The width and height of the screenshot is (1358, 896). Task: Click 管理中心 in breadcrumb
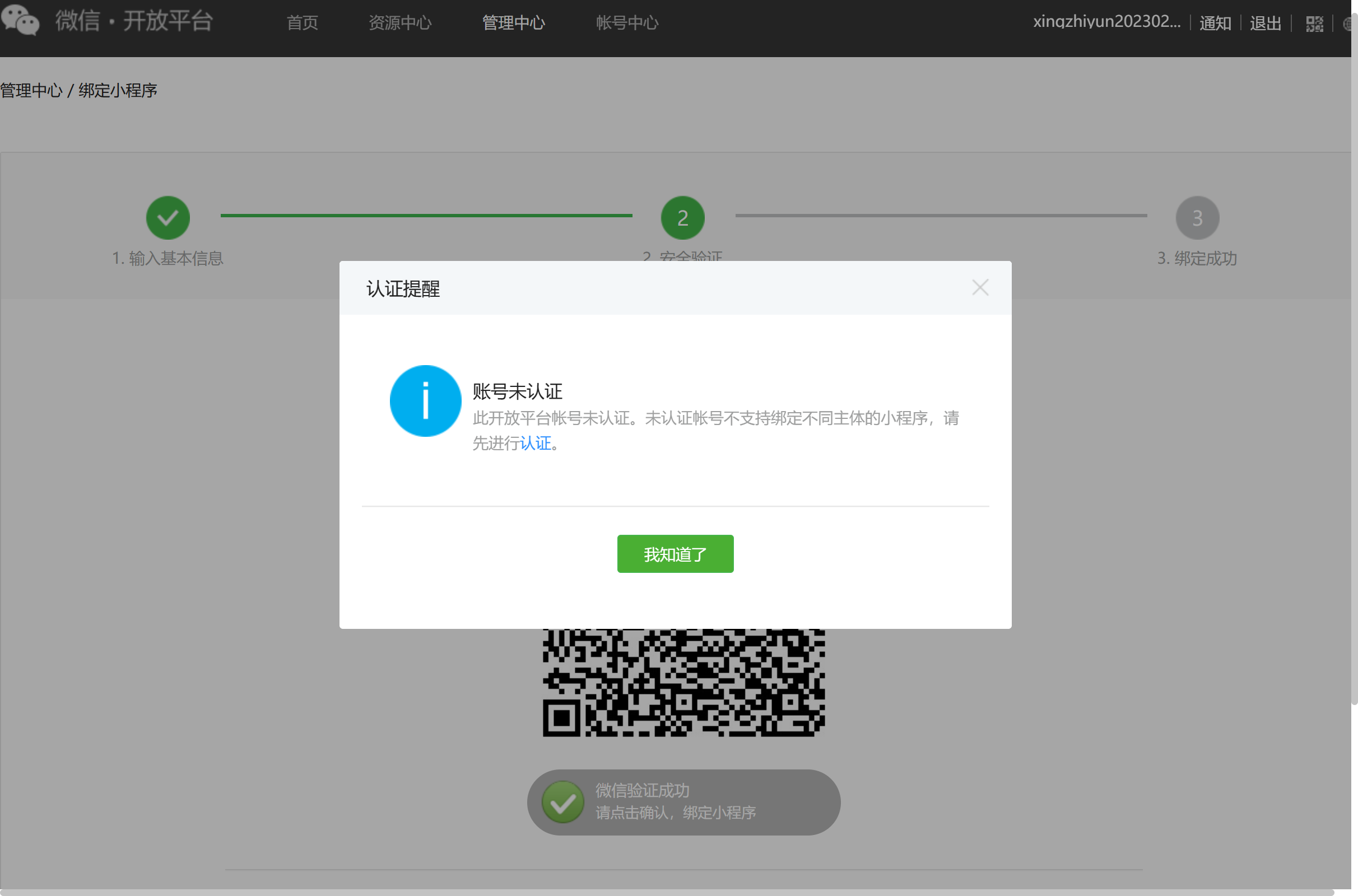point(31,90)
